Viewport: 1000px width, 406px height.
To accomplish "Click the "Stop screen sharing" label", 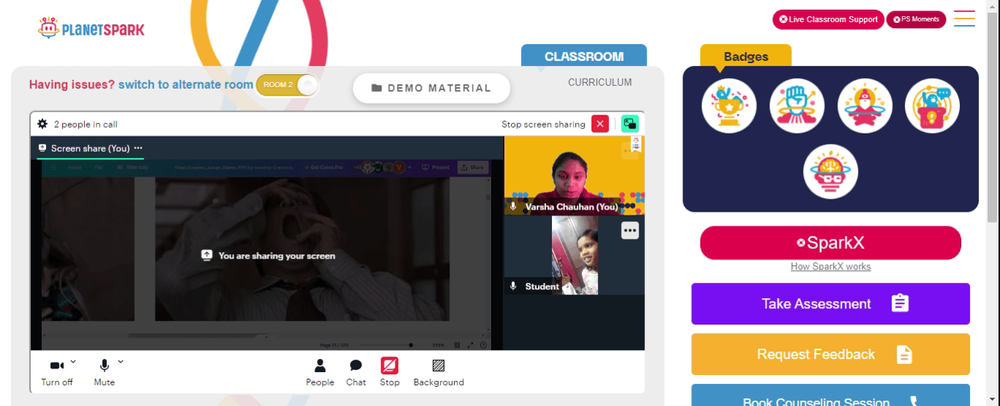I will pyautogui.click(x=543, y=124).
